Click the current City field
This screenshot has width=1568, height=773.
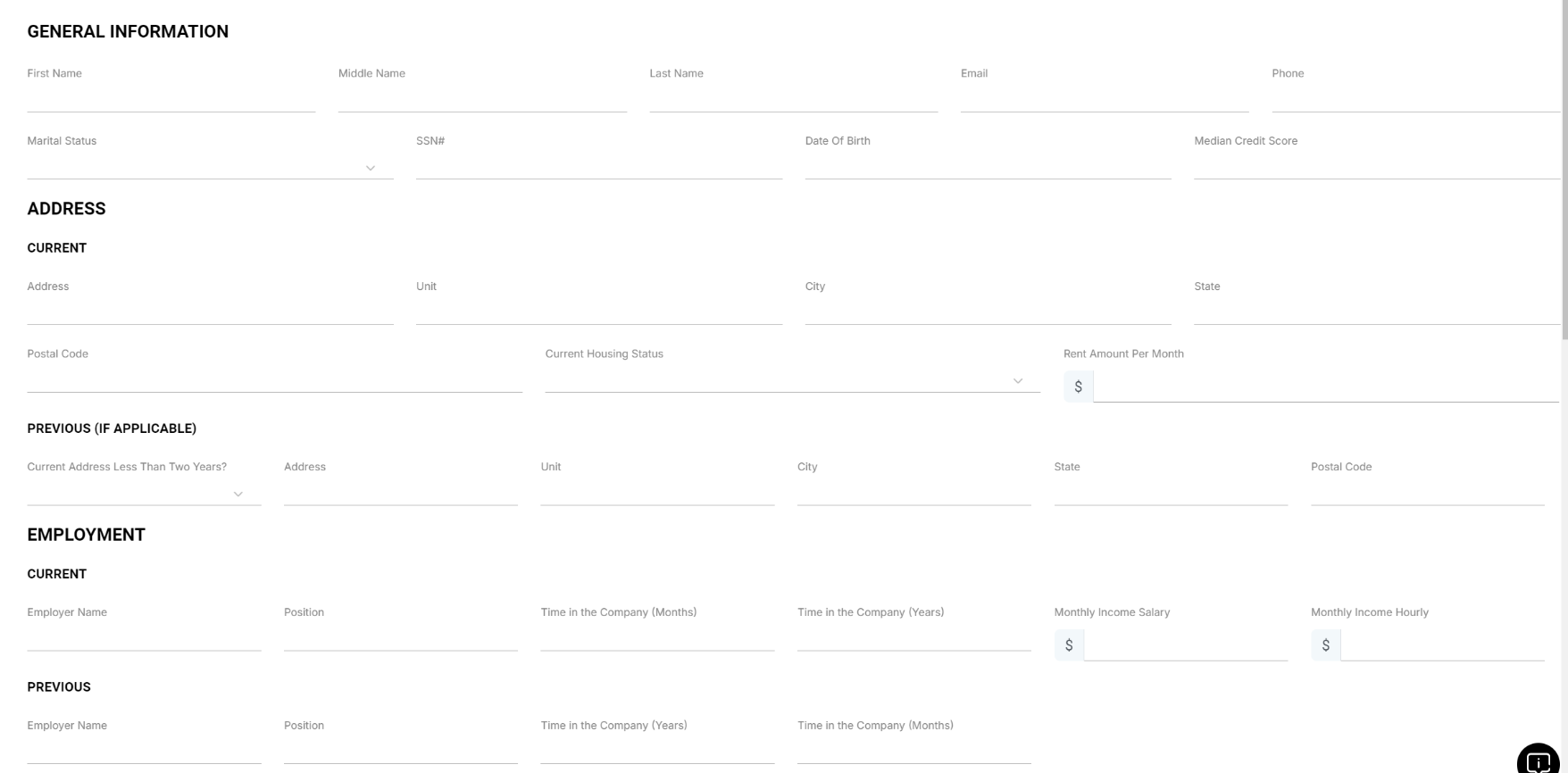pyautogui.click(x=988, y=312)
